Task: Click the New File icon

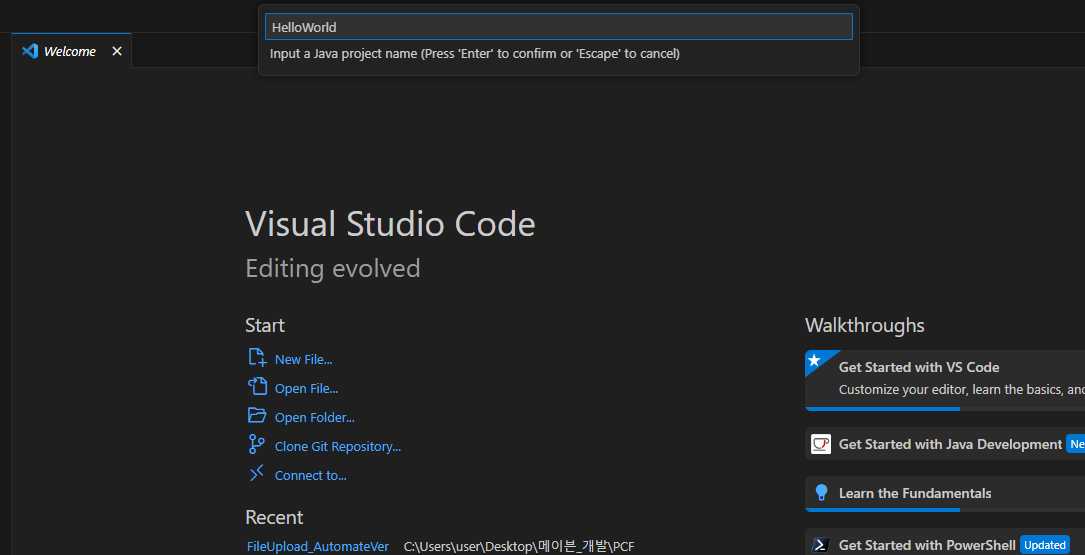Action: tap(257, 358)
